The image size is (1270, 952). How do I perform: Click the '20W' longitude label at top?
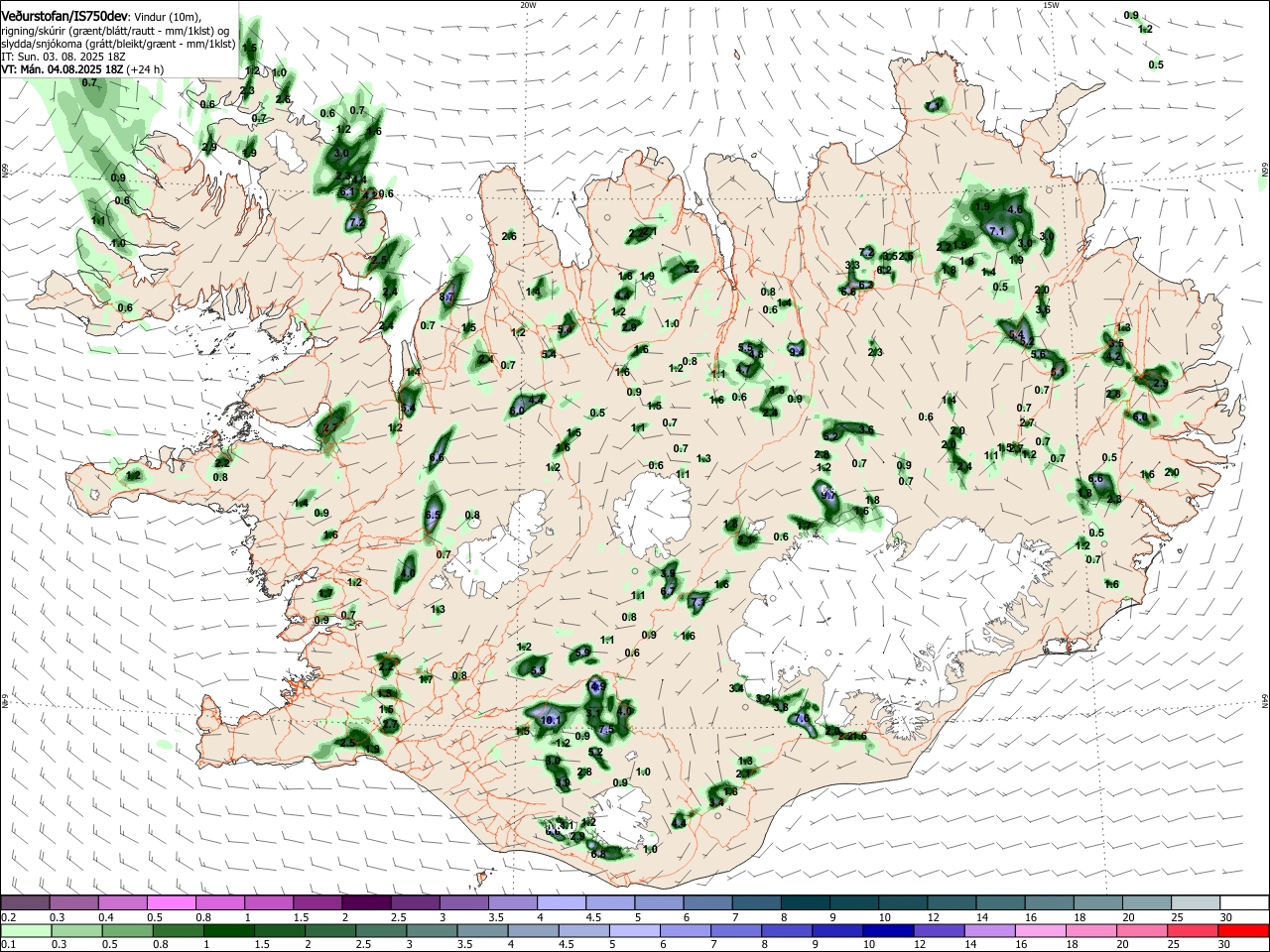528,5
